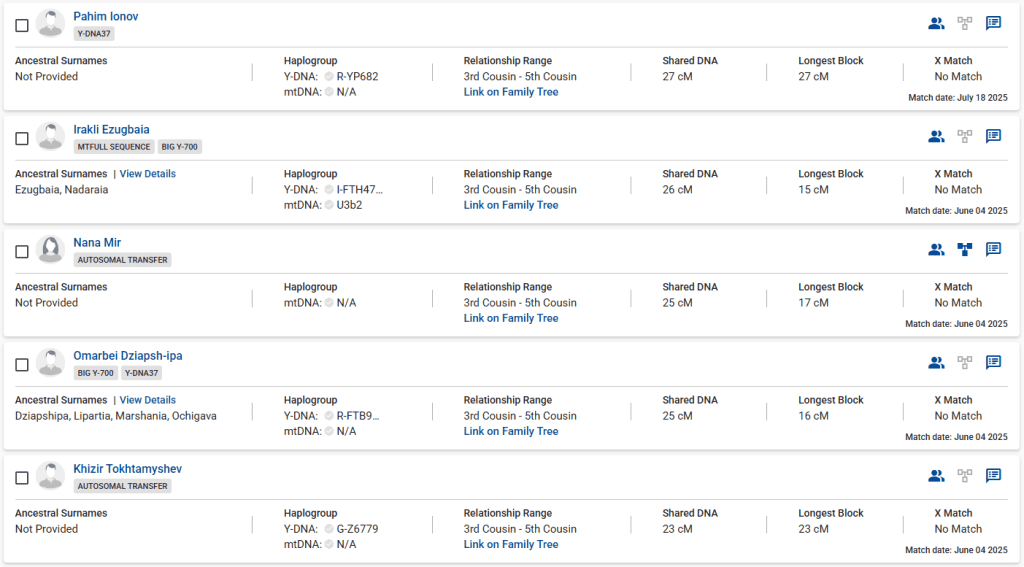This screenshot has width=1024, height=567.
Task: Open notes icon for Omarbei Dziapsh-ipa
Action: point(994,362)
